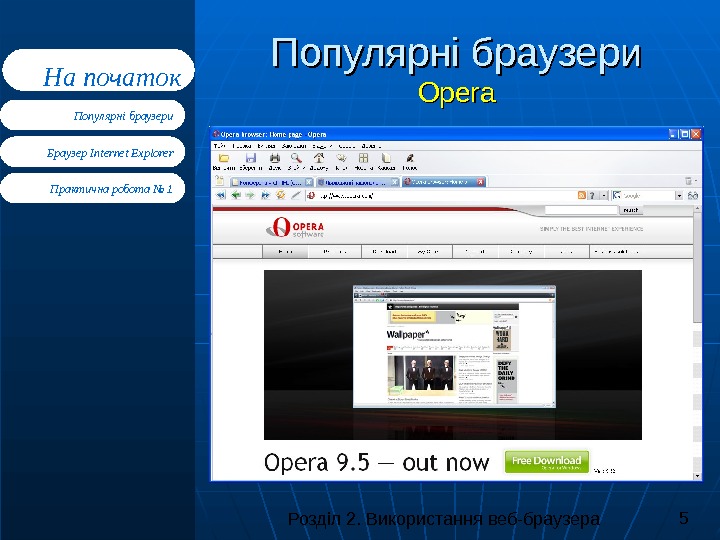Click the Opera software logo on the page
Image resolution: width=720 pixels, height=540 pixels.
coord(295,227)
